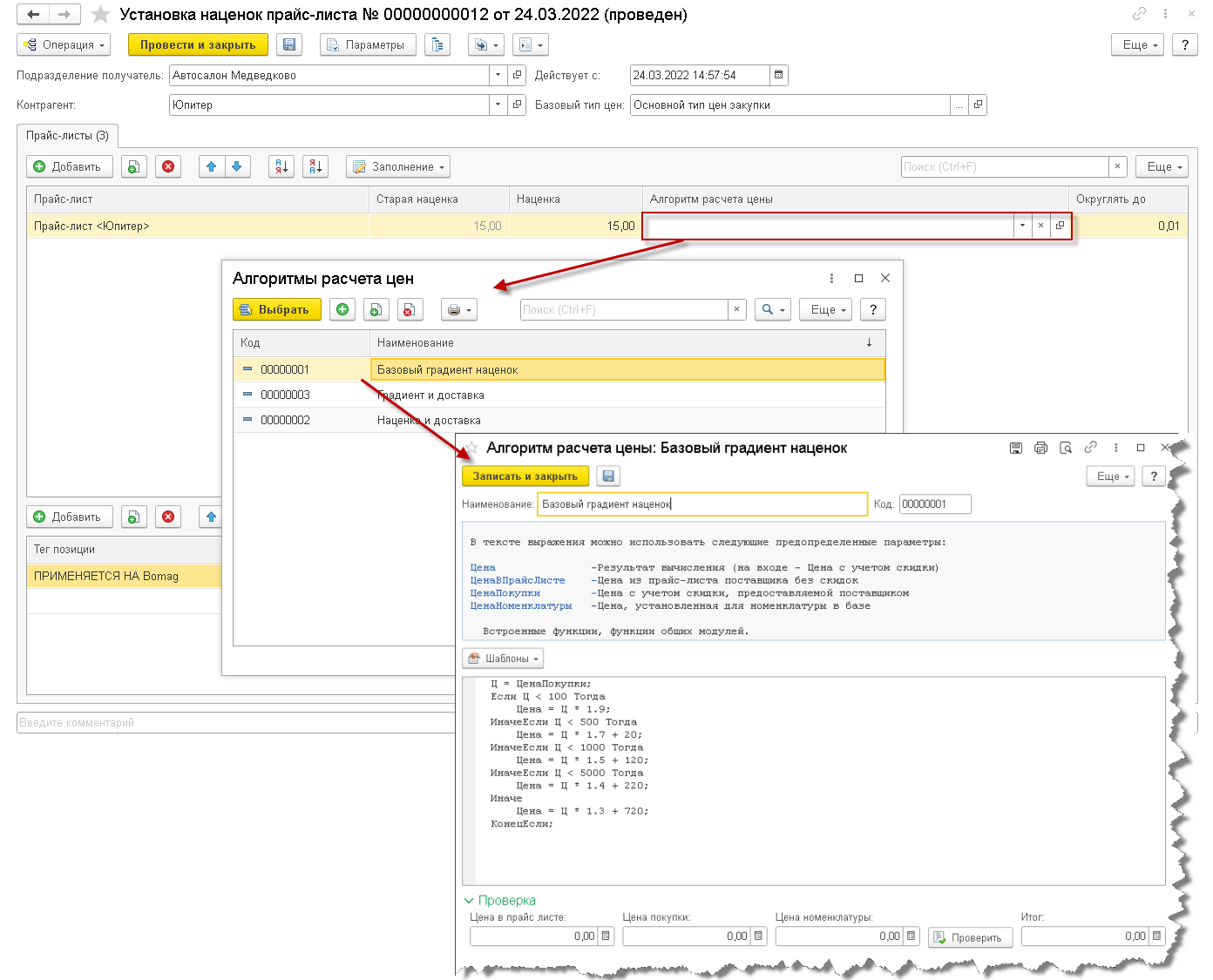This screenshot has height=980, width=1213.
Task: Clear the Алгоритм расчета цены cell value
Action: [x=1040, y=226]
